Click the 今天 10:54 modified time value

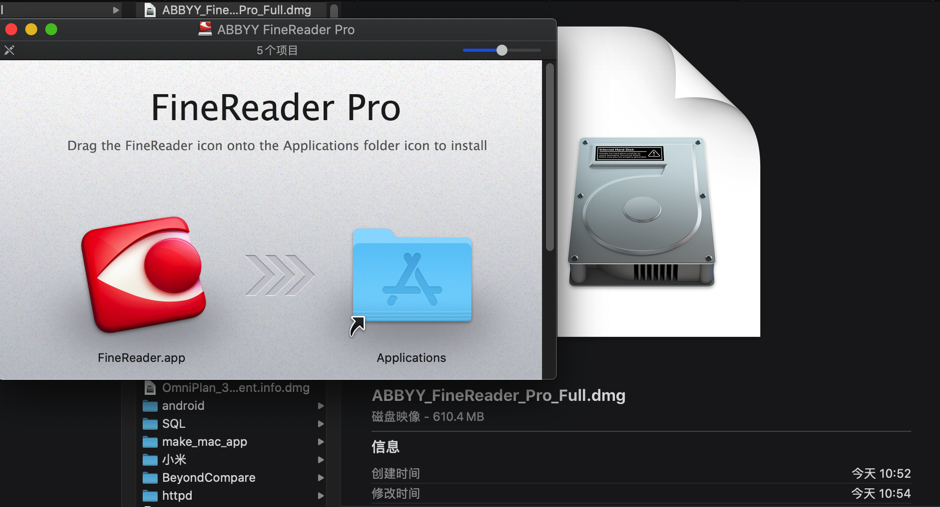(881, 493)
